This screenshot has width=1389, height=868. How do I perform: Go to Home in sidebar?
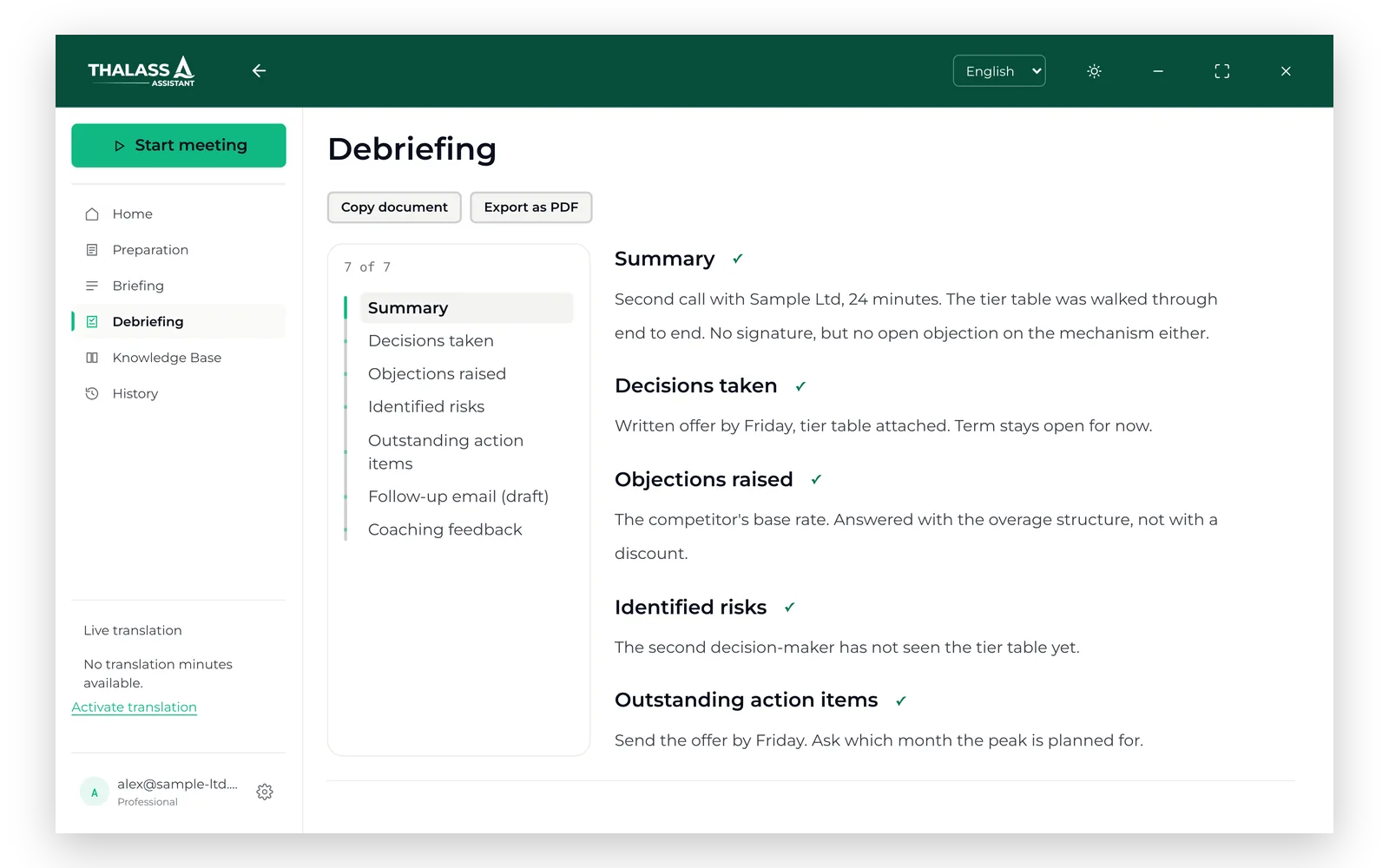(179, 214)
